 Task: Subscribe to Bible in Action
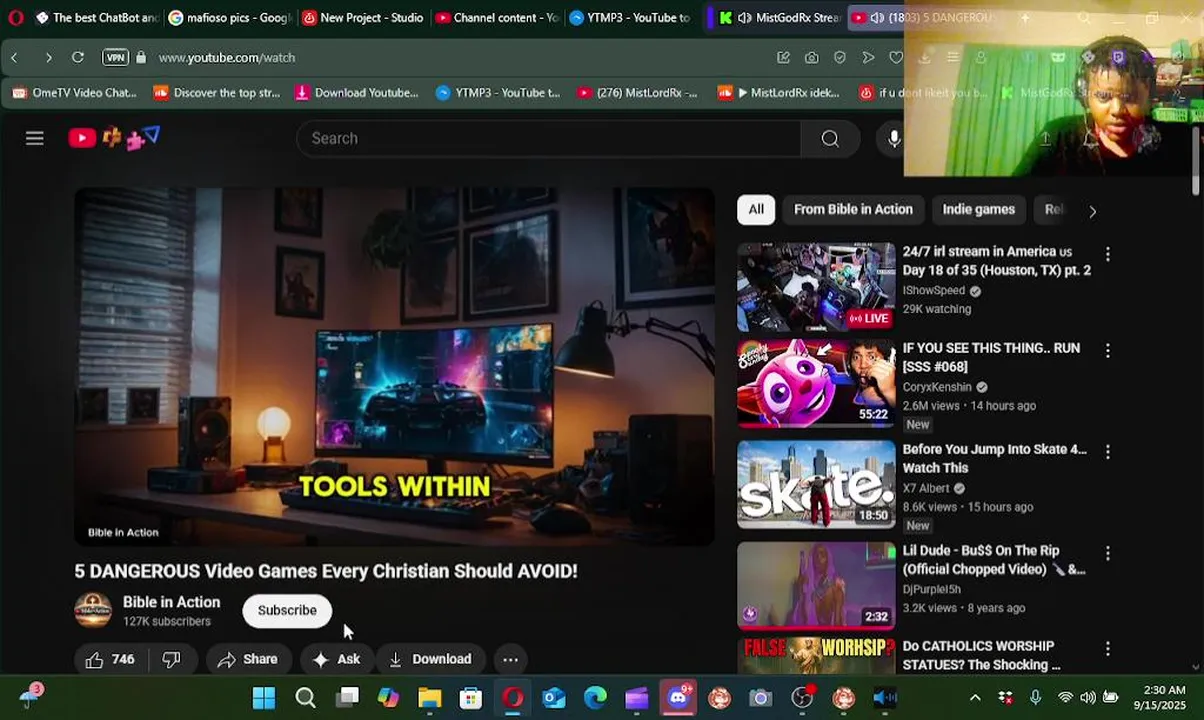click(x=287, y=610)
